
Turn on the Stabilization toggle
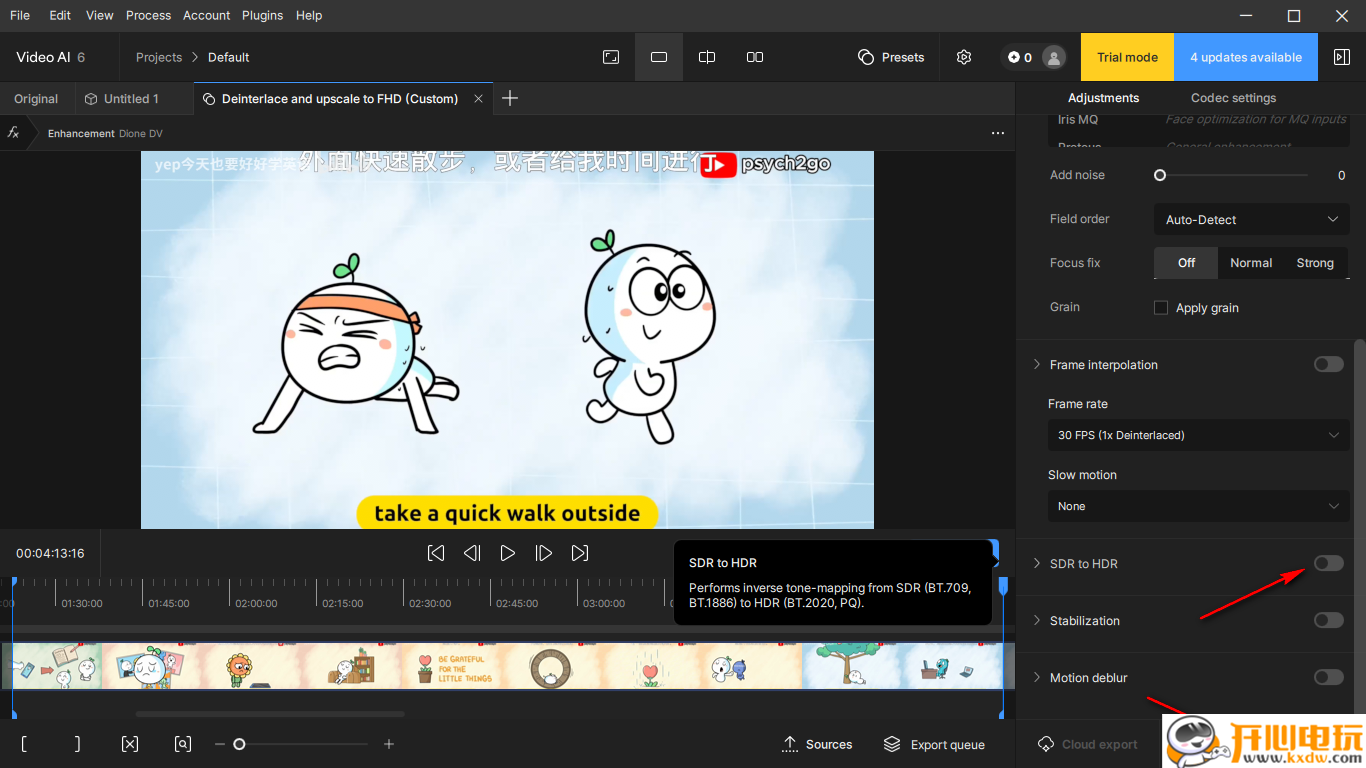[1328, 621]
